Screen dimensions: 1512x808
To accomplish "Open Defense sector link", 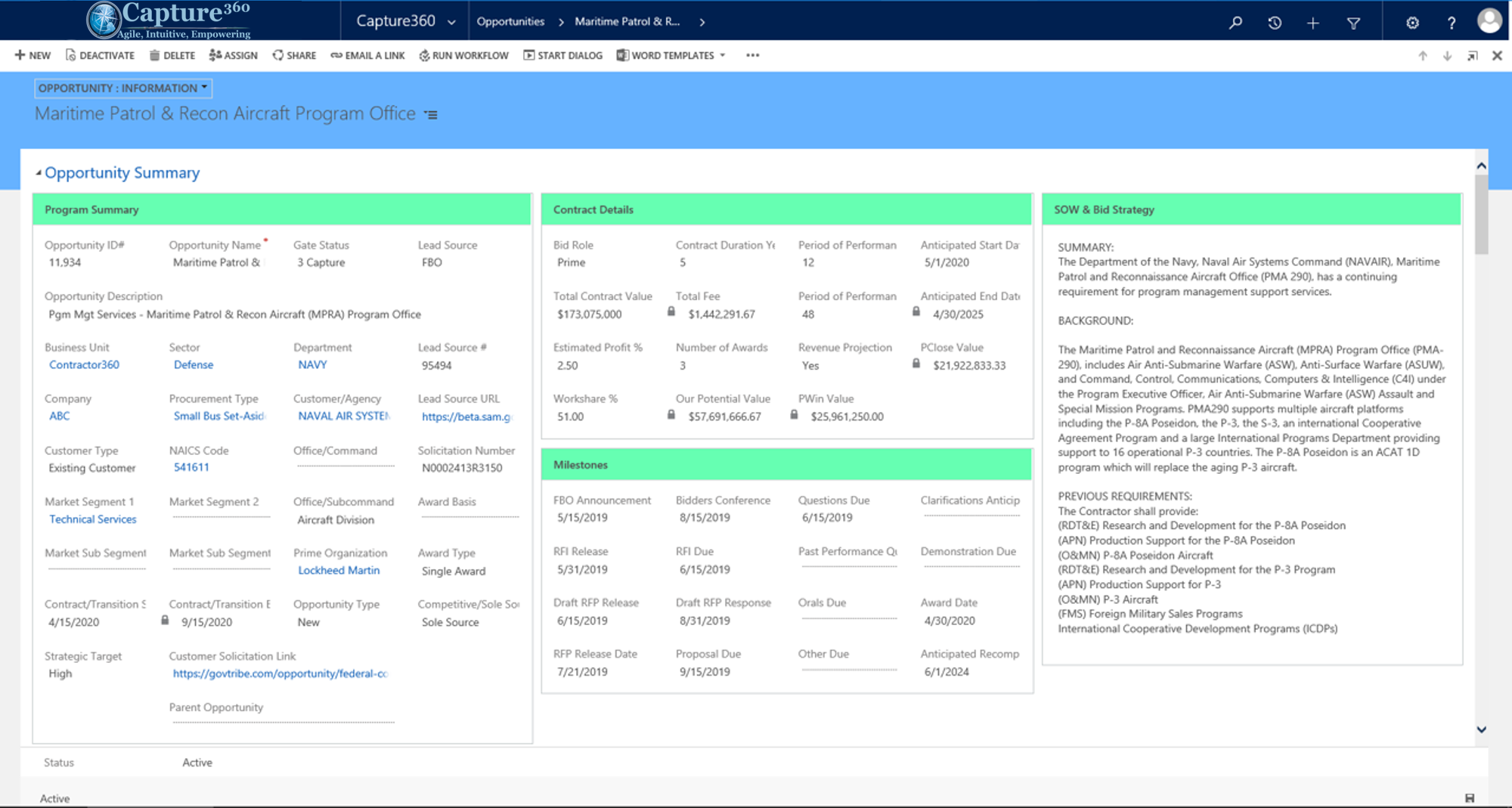I will click(194, 365).
